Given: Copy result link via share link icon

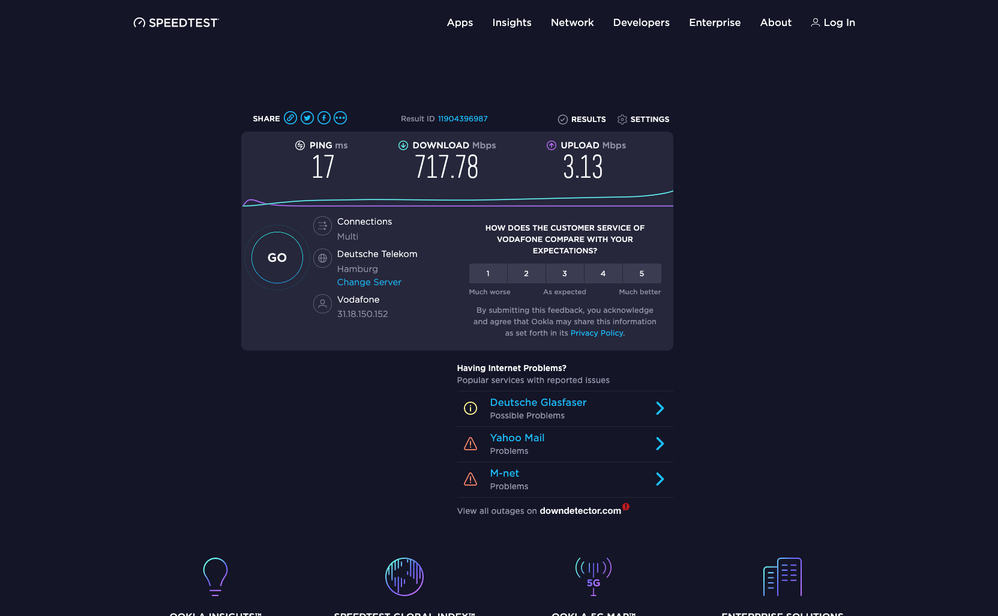Looking at the screenshot, I should 290,118.
